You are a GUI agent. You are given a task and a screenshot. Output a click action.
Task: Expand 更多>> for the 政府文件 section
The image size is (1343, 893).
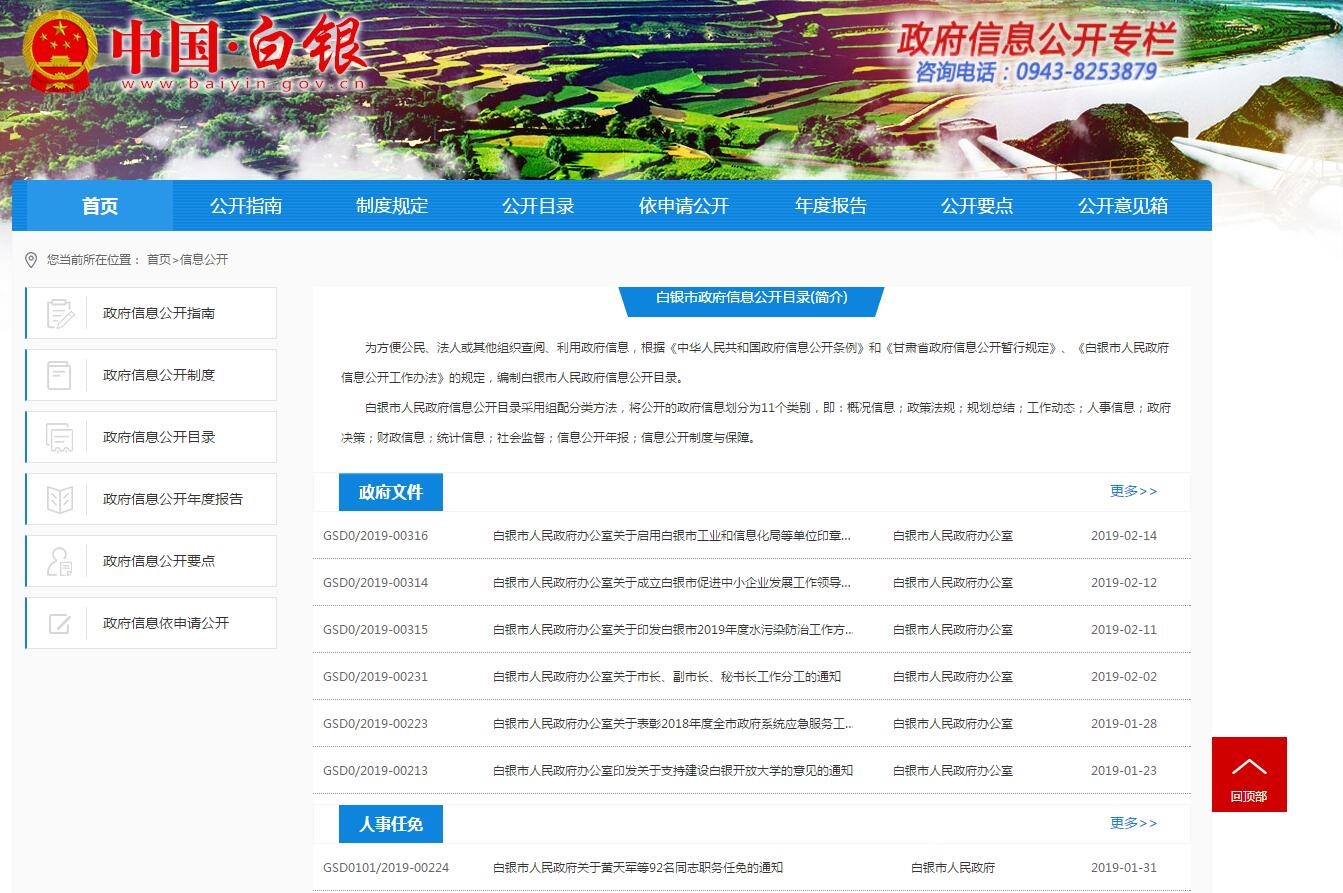pyautogui.click(x=1133, y=491)
